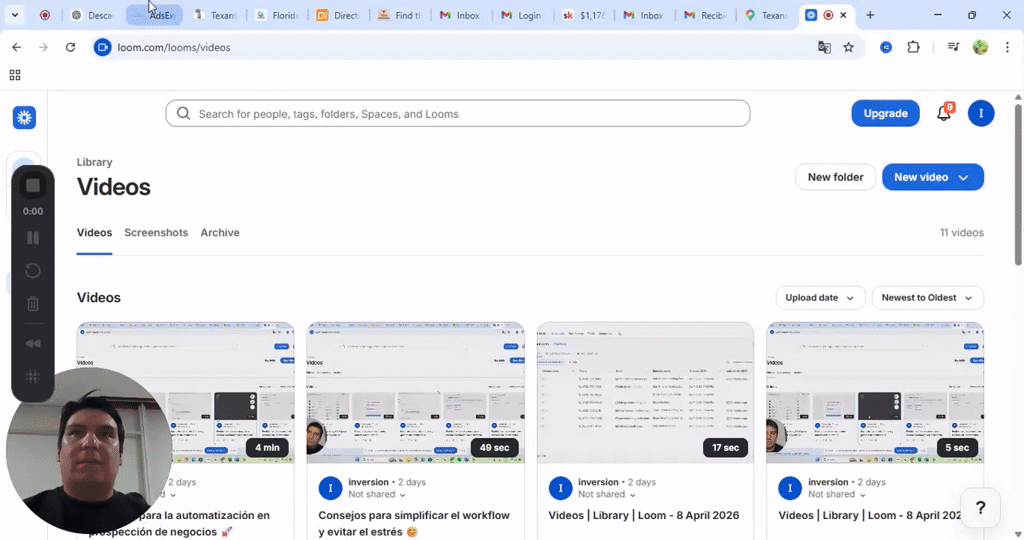Open the media control icon in browser toolbar
Viewport: 1024px width, 540px height.
pyautogui.click(x=953, y=47)
